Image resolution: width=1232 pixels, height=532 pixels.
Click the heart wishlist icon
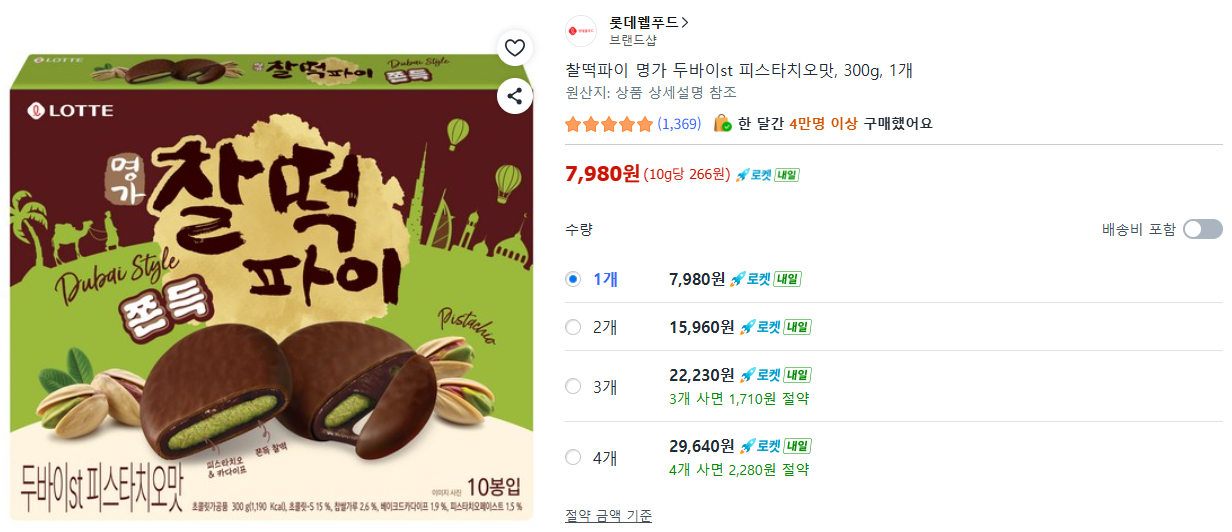click(x=514, y=47)
